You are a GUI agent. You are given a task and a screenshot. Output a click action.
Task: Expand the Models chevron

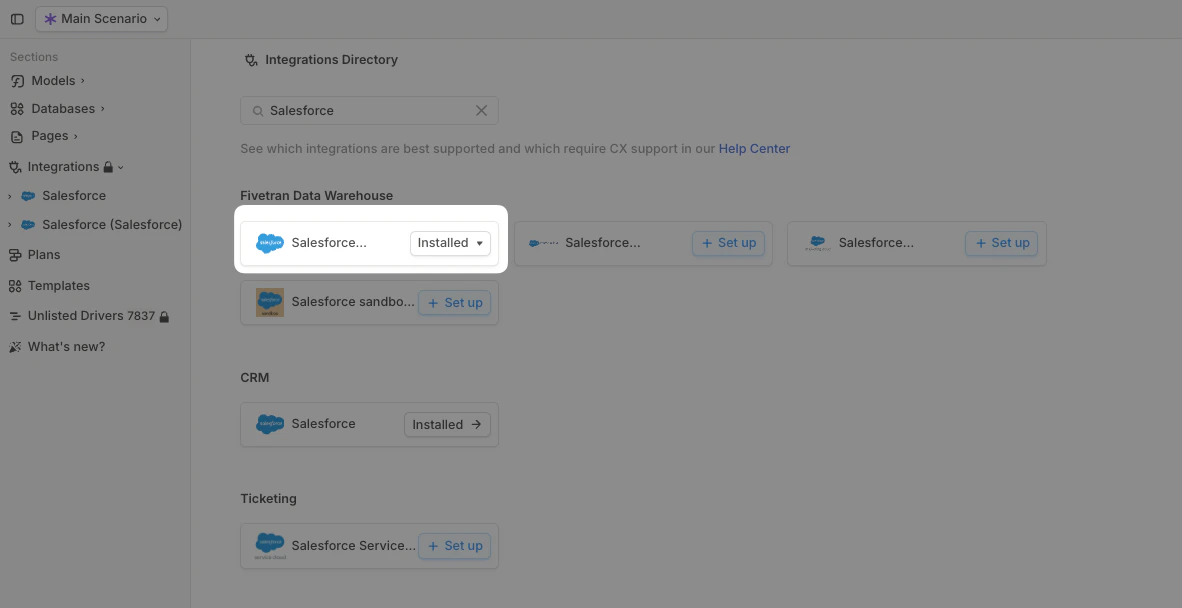point(82,81)
